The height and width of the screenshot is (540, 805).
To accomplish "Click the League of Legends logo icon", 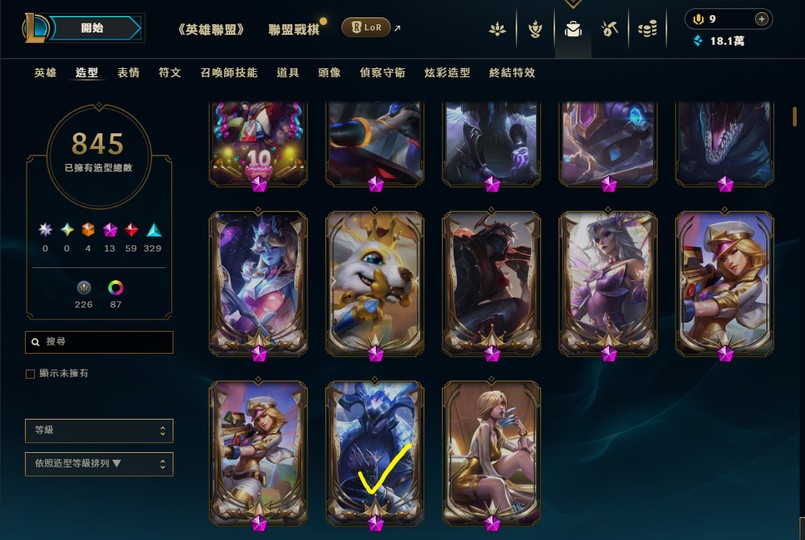I will point(35,28).
